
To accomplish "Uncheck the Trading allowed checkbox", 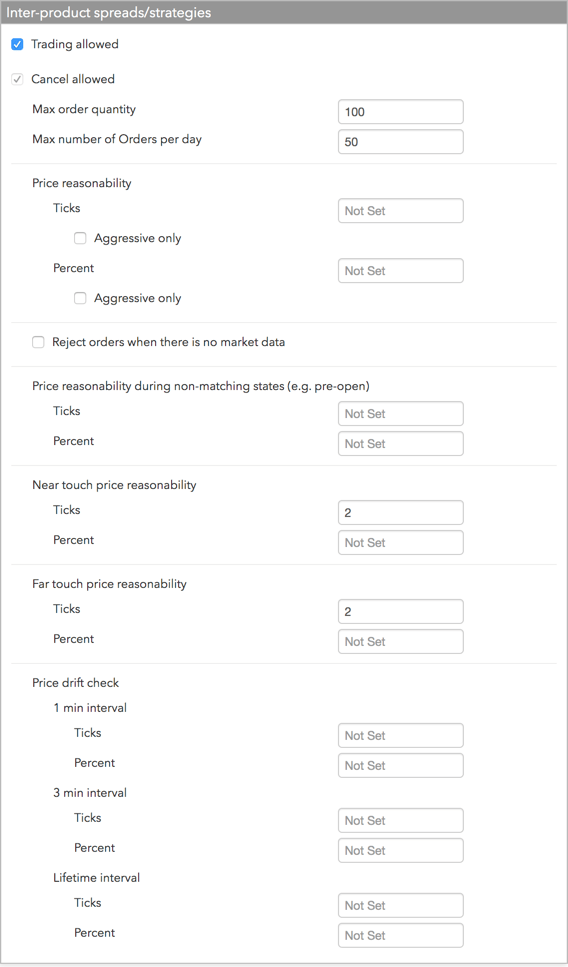I will (17, 44).
